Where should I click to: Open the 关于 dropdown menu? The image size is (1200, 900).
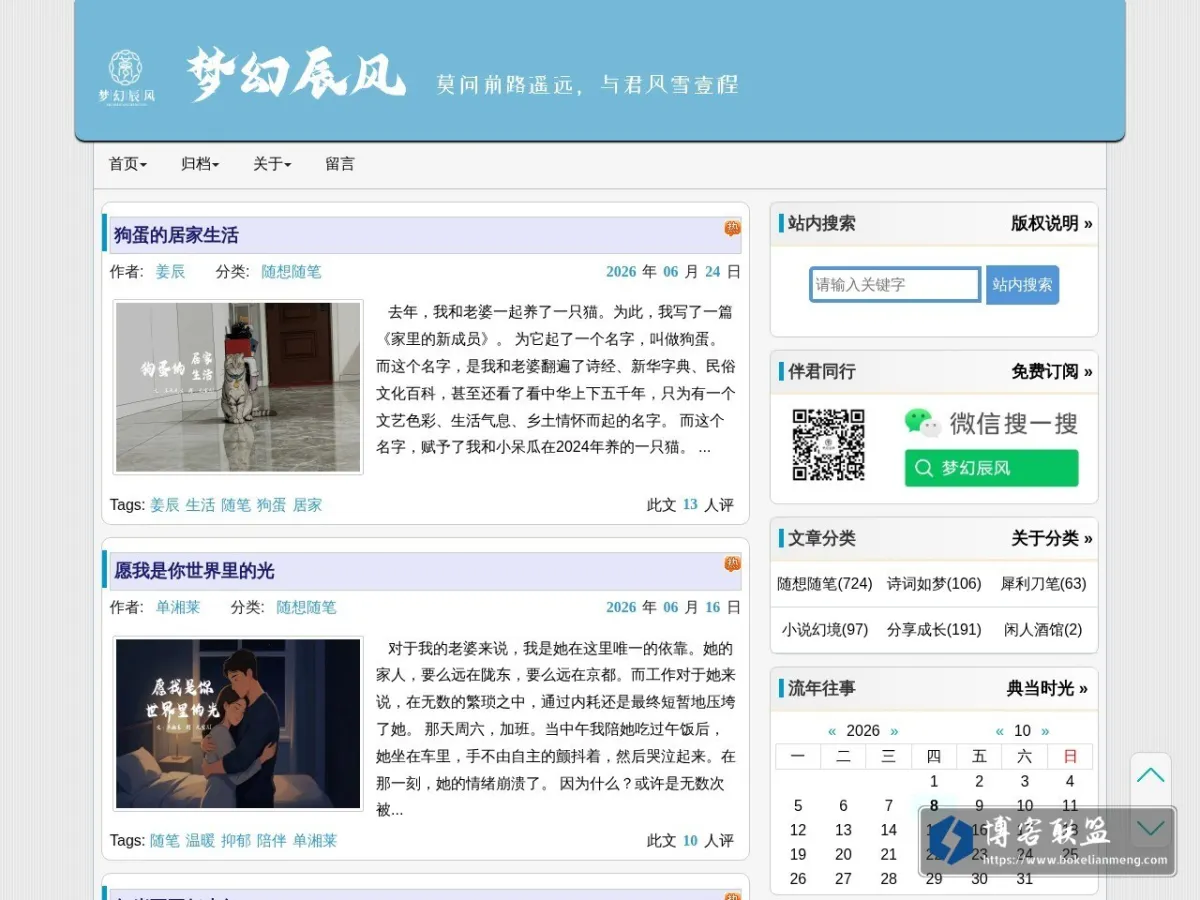[272, 164]
